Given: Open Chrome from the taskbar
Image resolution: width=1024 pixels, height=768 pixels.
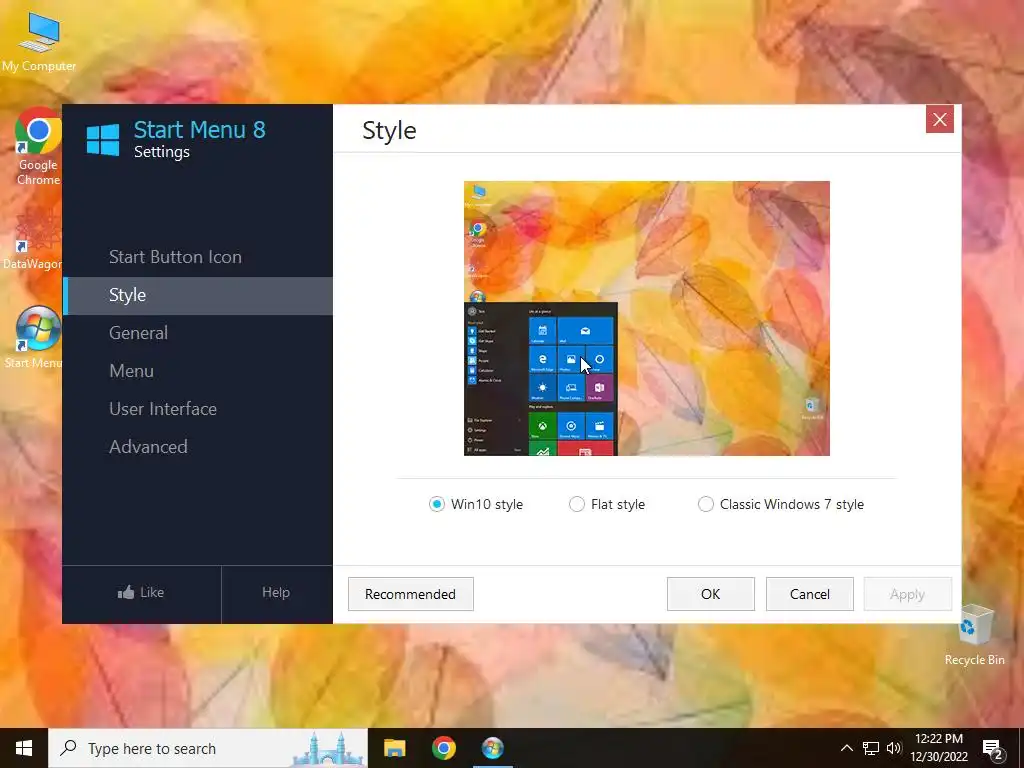Looking at the screenshot, I should tap(443, 748).
